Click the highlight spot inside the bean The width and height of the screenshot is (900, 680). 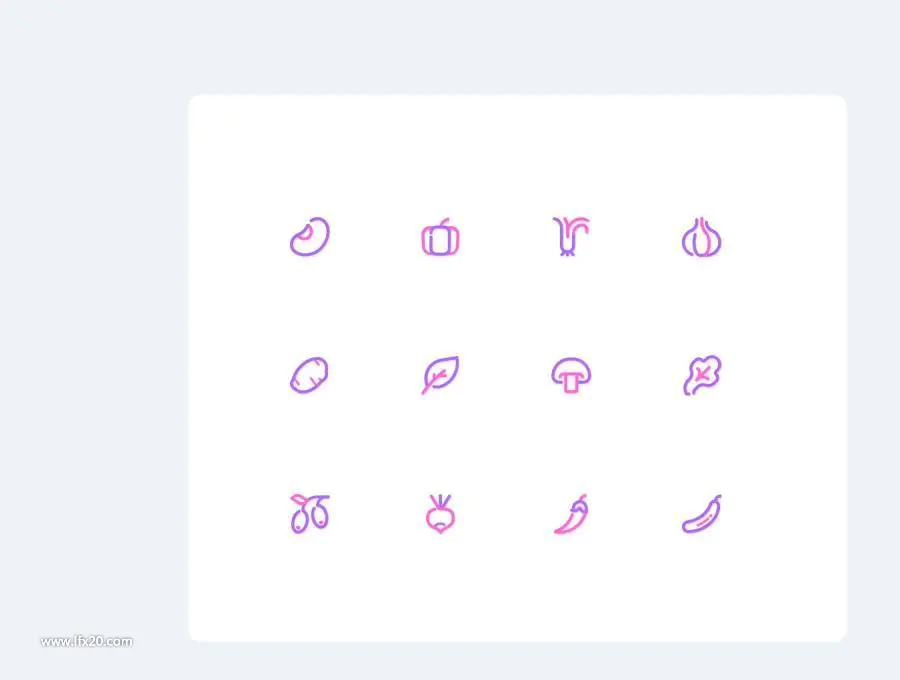pos(308,231)
